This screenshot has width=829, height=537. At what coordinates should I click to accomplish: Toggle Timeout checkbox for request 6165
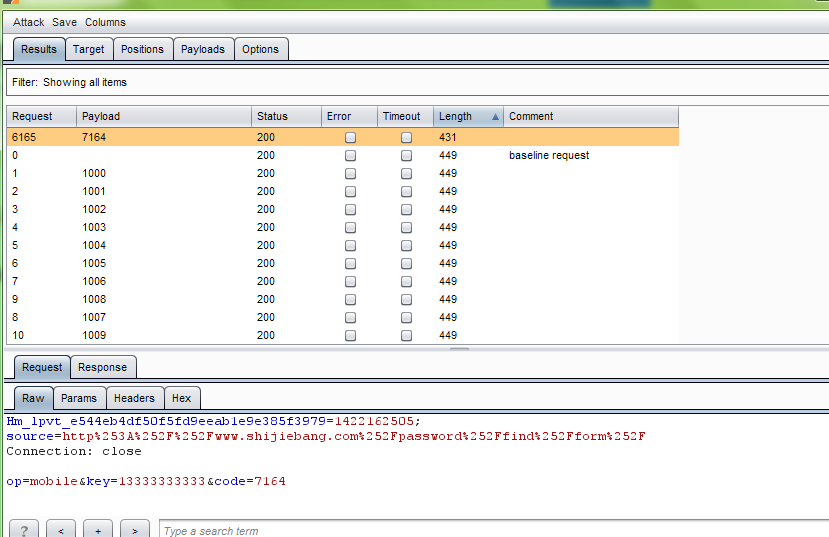tap(406, 137)
